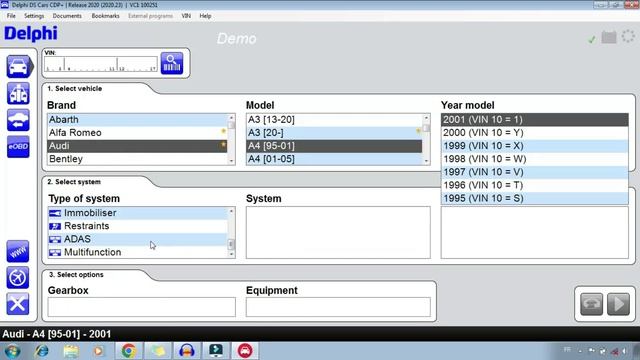The image size is (640, 360).
Task: Open the headphones app in taskbar
Action: [187, 351]
